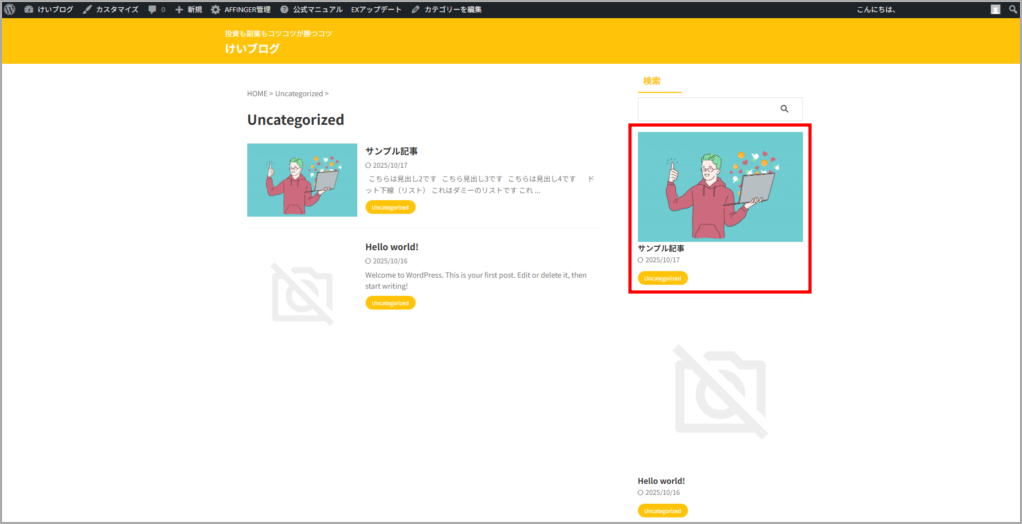Click into the sidebar search field
Image resolution: width=1022 pixels, height=524 pixels.
point(705,109)
